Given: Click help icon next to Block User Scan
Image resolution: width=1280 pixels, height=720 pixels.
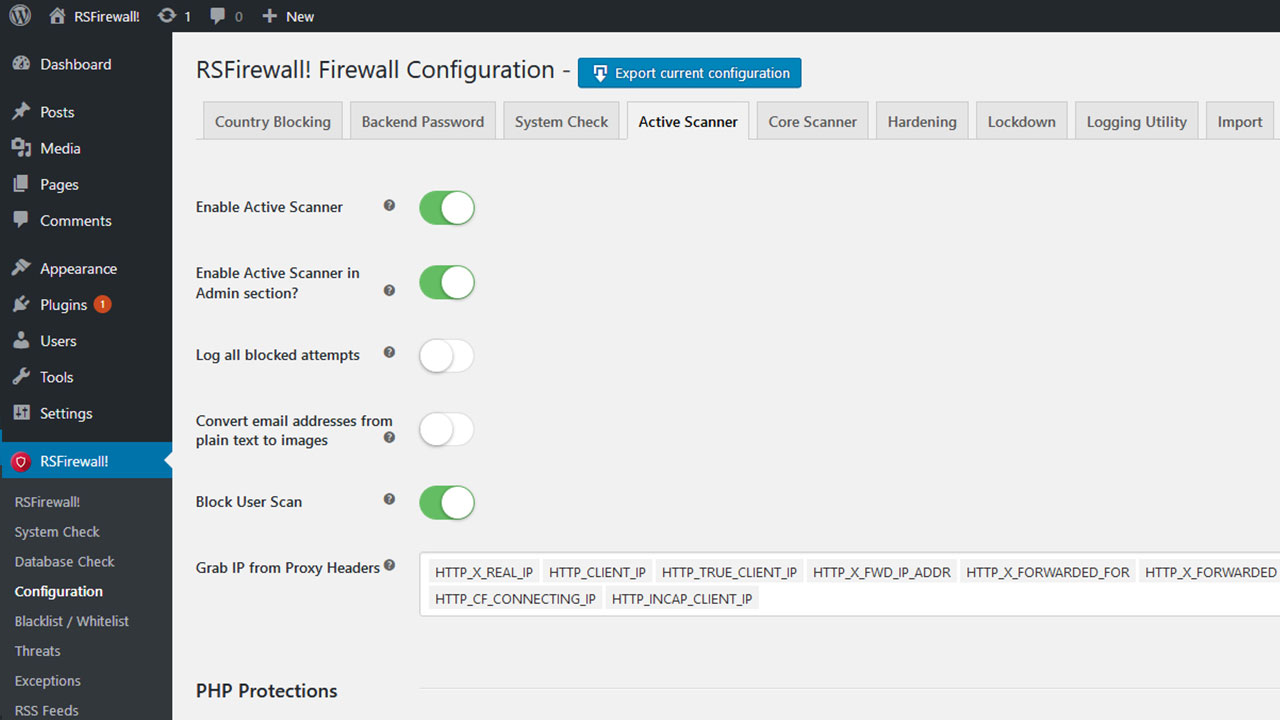Looking at the screenshot, I should coord(389,499).
